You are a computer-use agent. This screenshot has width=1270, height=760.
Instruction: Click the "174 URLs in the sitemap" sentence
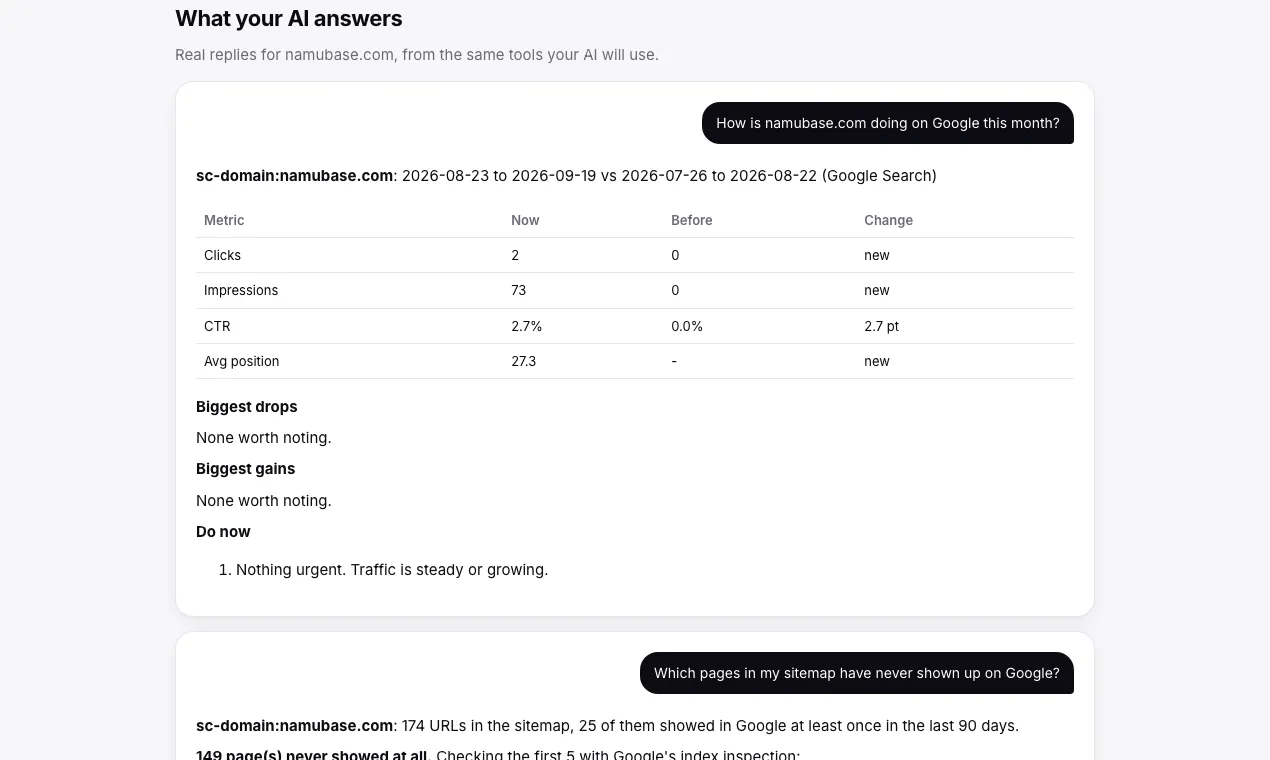[710, 725]
